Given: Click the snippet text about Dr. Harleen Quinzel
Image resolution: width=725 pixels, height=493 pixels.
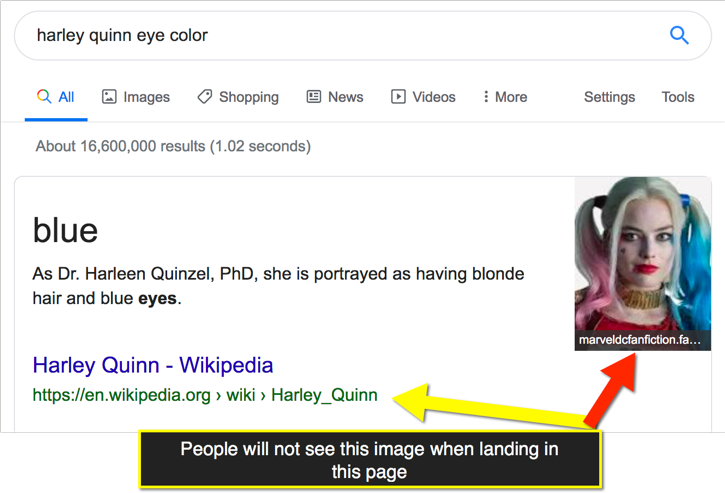Looking at the screenshot, I should [x=278, y=286].
